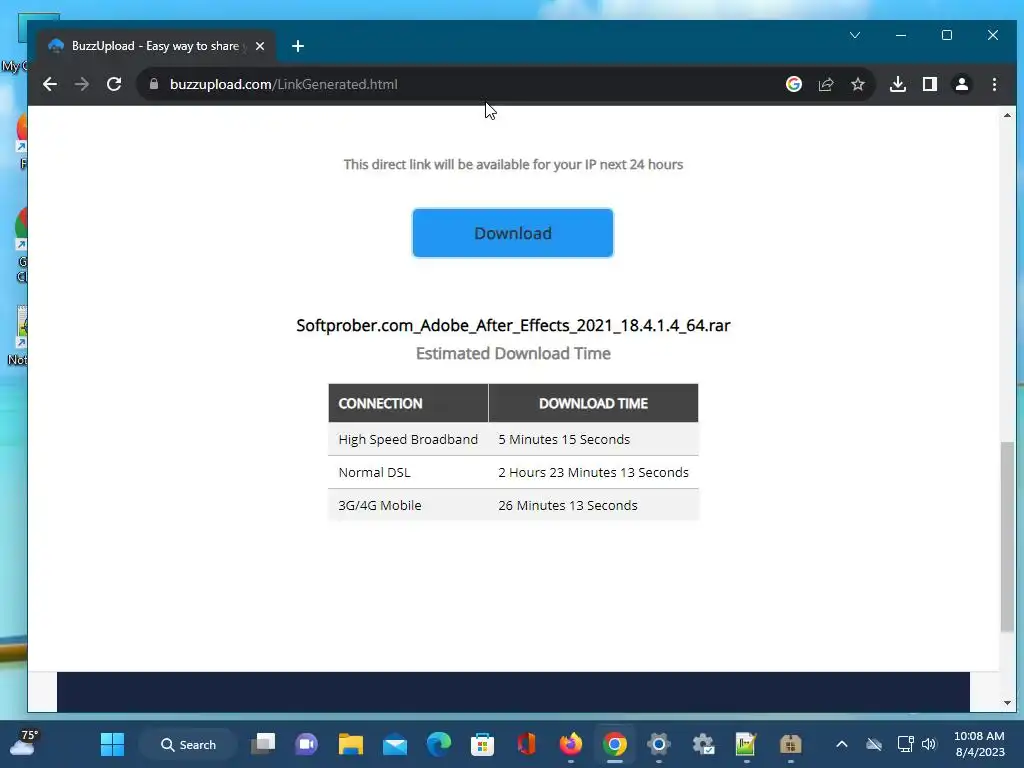Image resolution: width=1024 pixels, height=768 pixels.
Task: Open Google search icon in address bar
Action: point(793,84)
